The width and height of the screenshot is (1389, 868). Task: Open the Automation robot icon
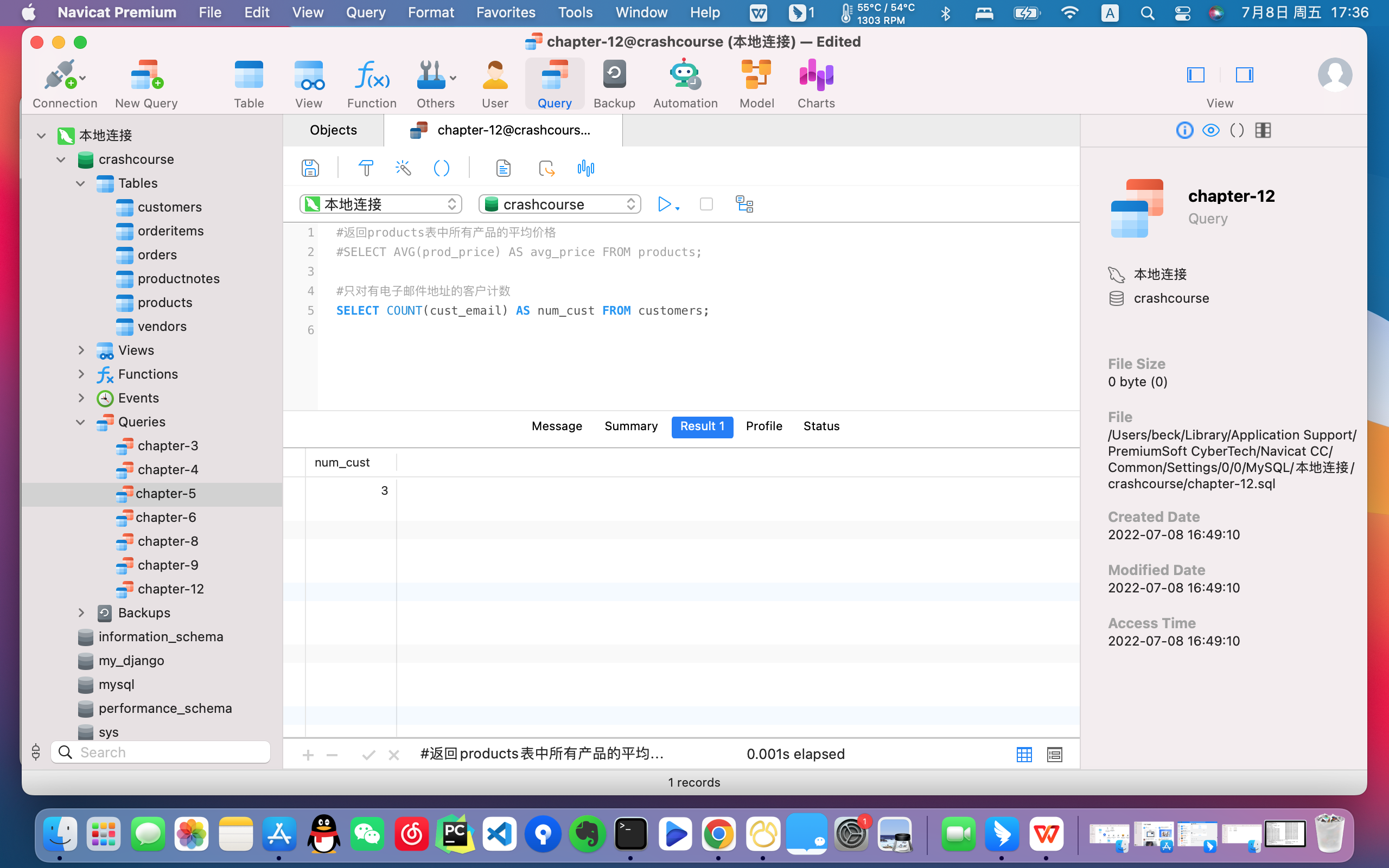tap(685, 75)
